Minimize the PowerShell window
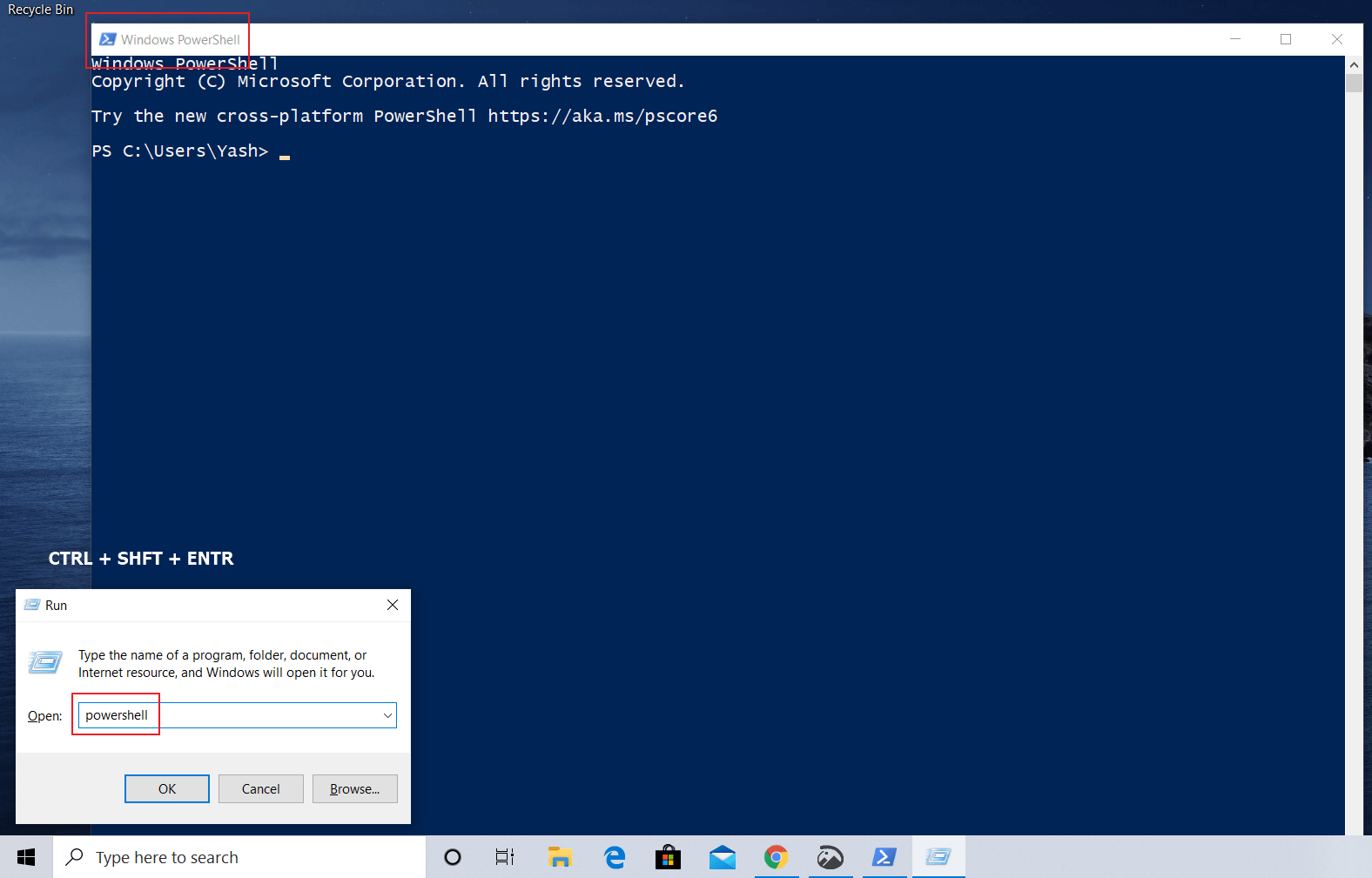1372x878 pixels. pos(1235,39)
